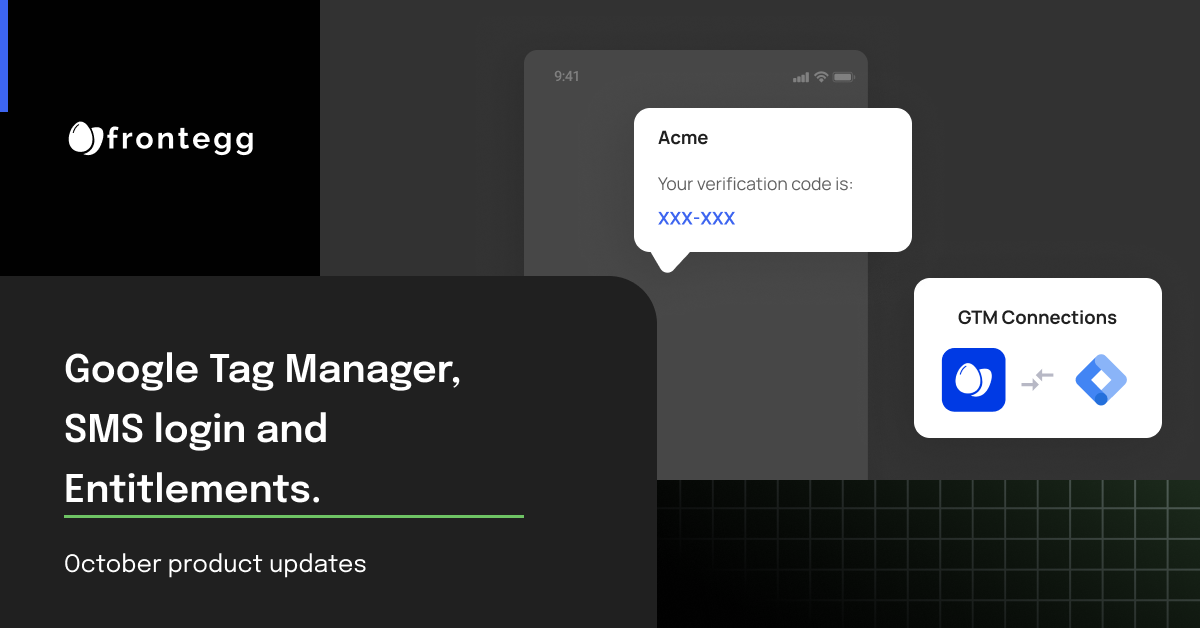1200x628 pixels.
Task: Click the phone's cellular signal bars icon
Action: (801, 77)
